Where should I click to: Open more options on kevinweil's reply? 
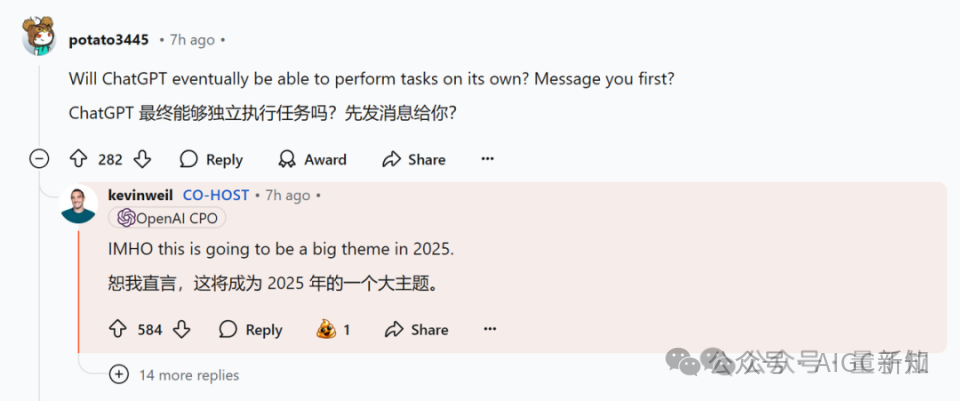click(x=490, y=329)
